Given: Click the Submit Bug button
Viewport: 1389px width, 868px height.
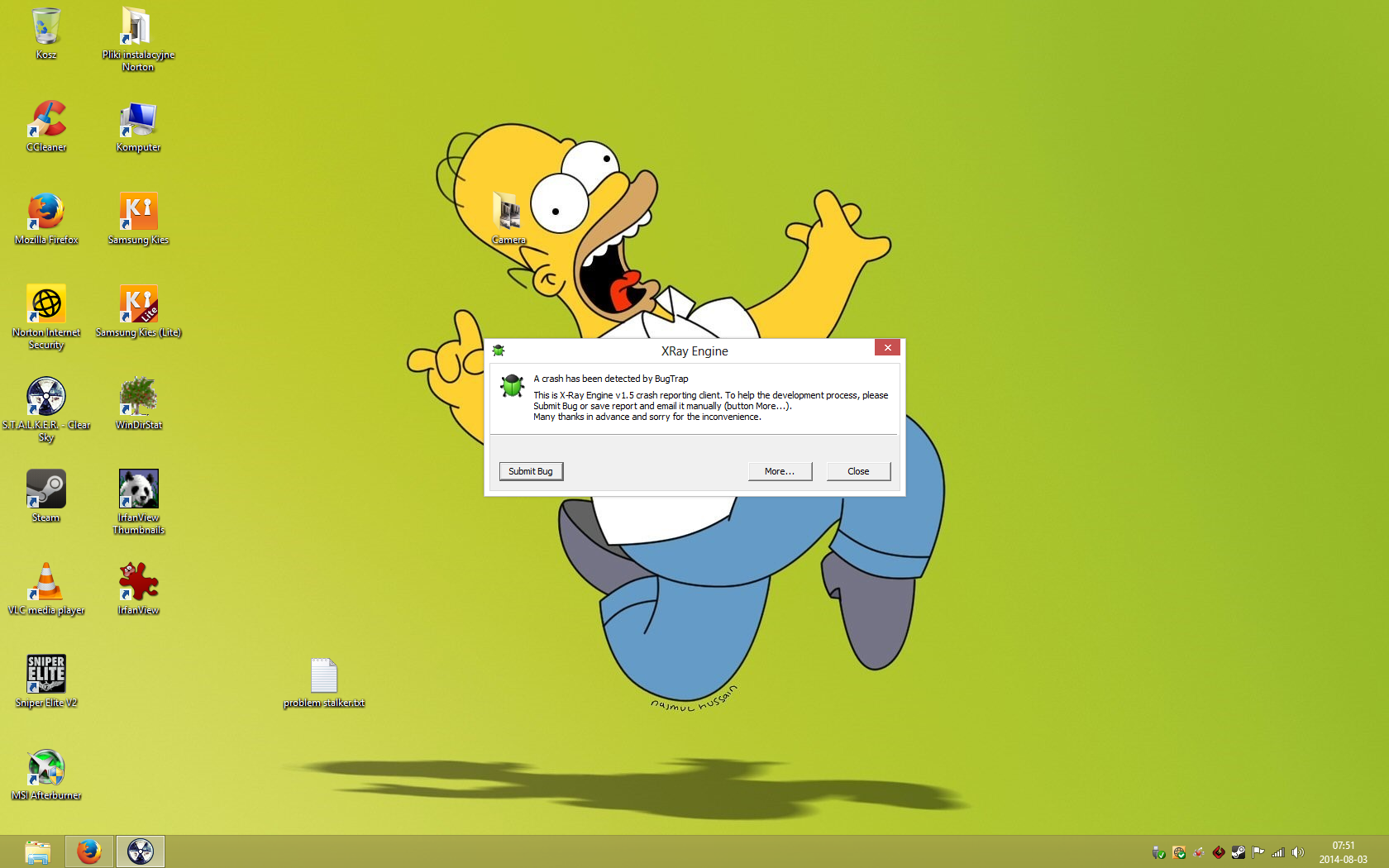Looking at the screenshot, I should (x=531, y=471).
